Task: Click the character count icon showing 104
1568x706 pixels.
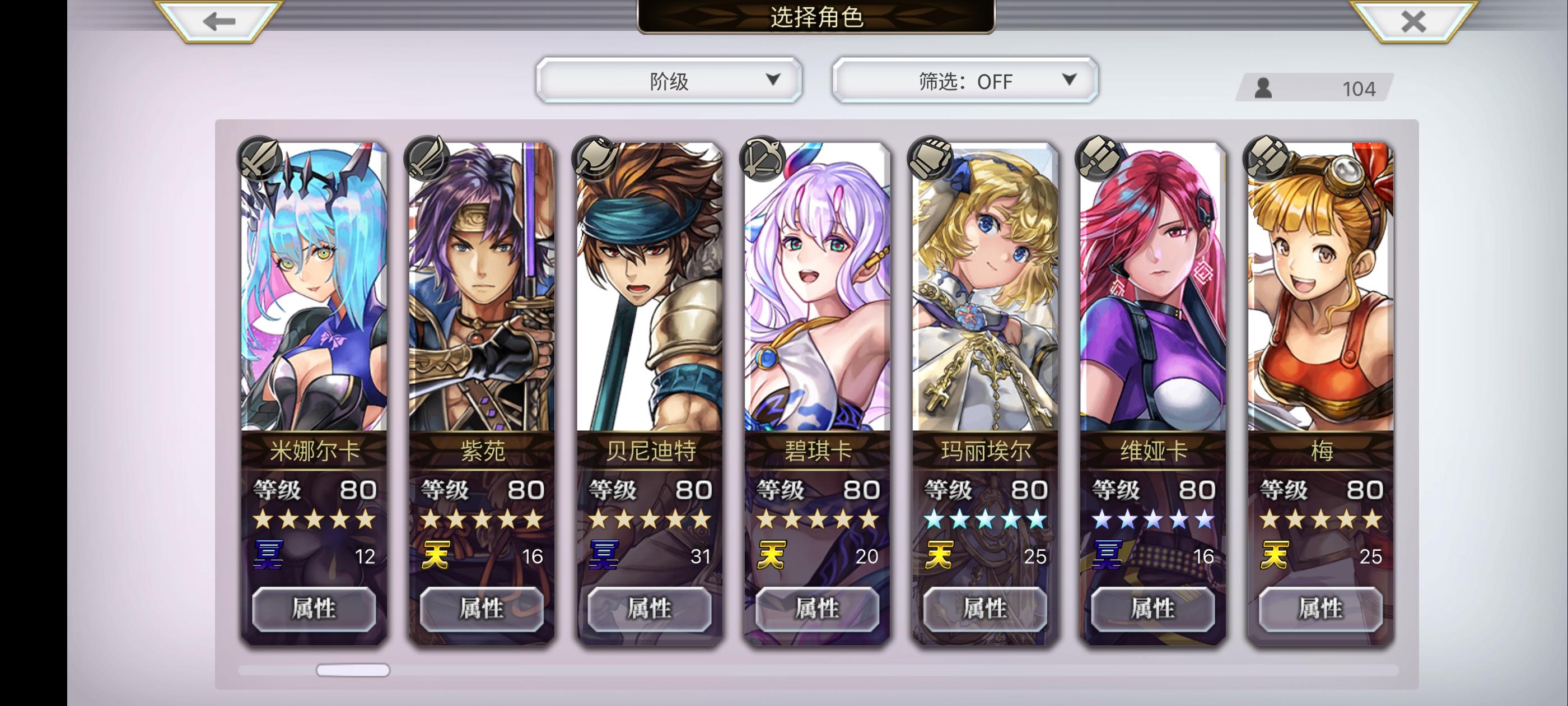Action: [1263, 89]
